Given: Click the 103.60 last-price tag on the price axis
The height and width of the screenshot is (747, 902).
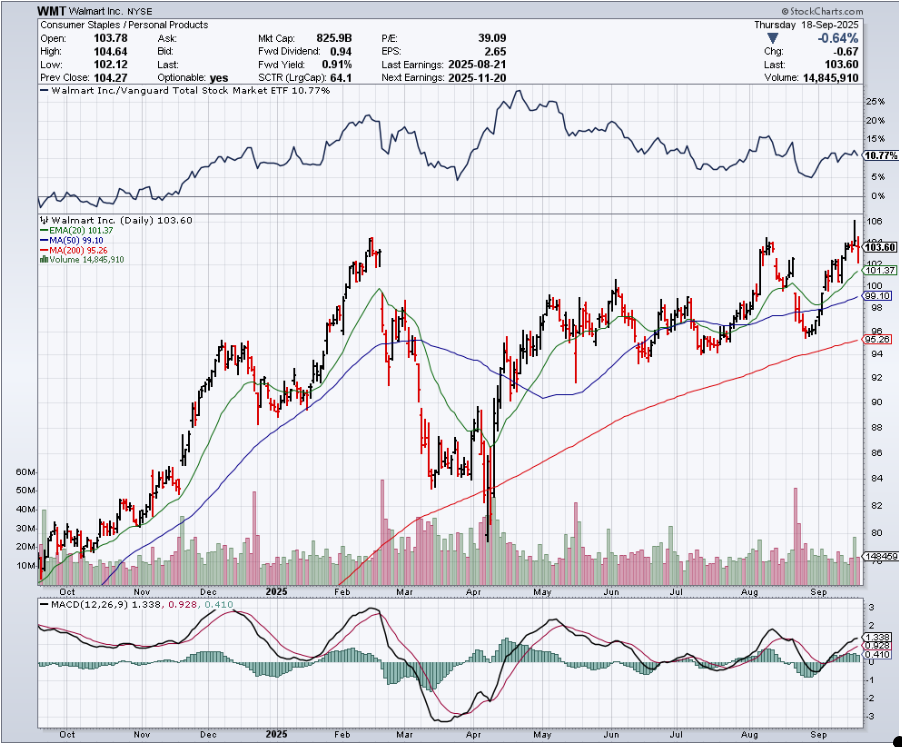Looking at the screenshot, I should [881, 247].
